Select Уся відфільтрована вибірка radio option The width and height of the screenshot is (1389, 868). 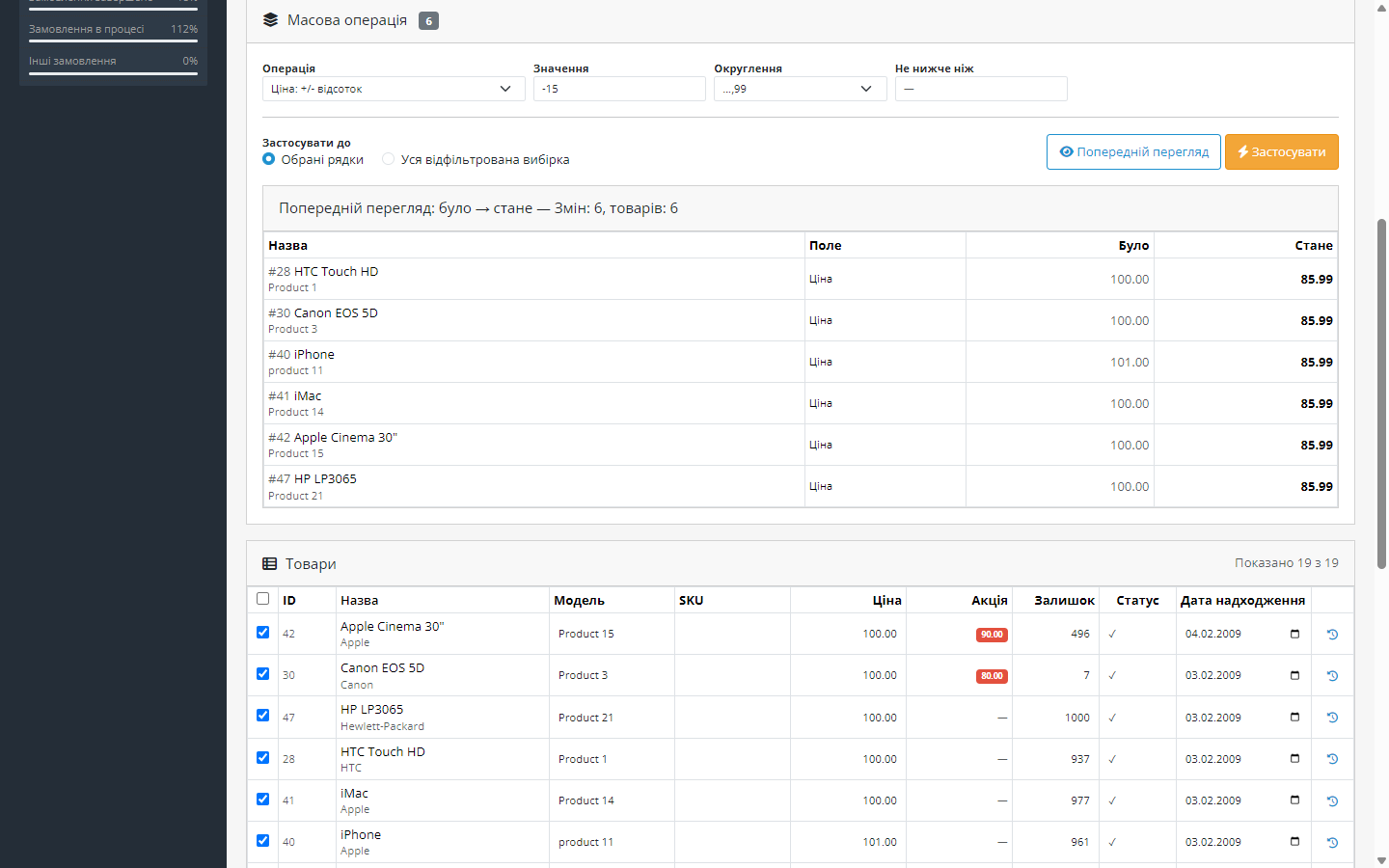pyautogui.click(x=389, y=159)
